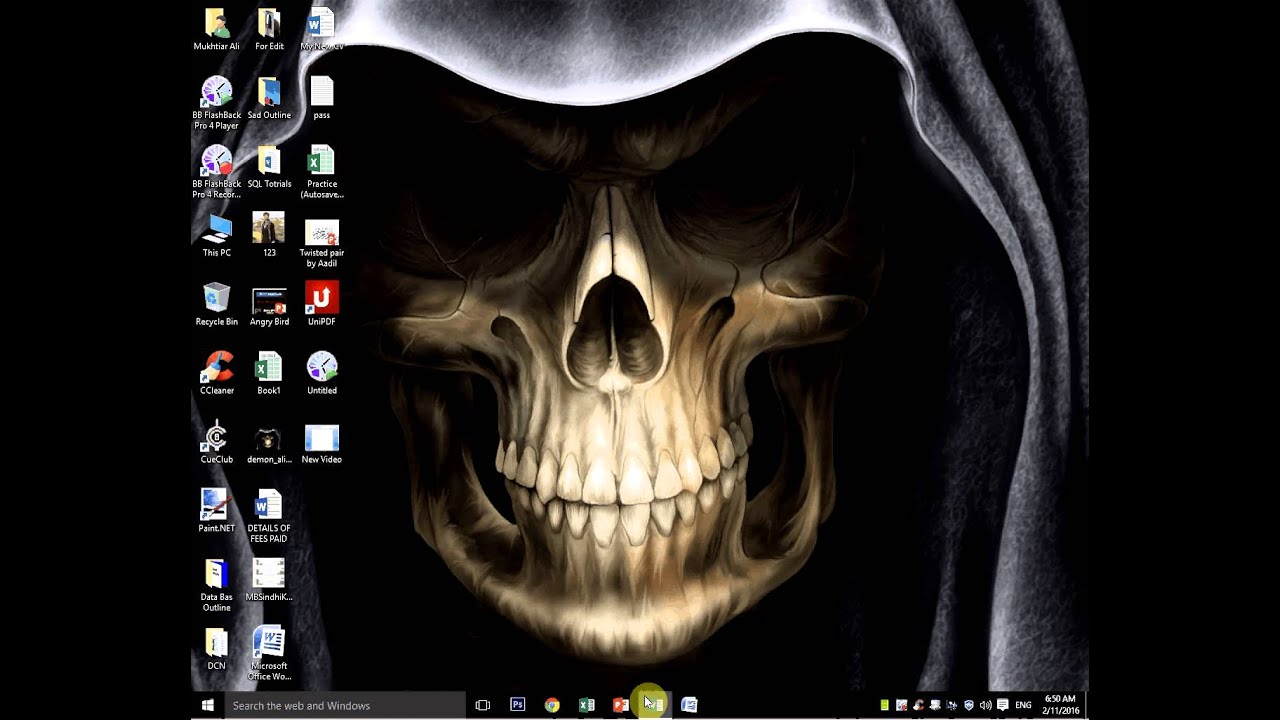Select Twisted pair by Aadil presentation
1280x720 pixels.
(321, 241)
